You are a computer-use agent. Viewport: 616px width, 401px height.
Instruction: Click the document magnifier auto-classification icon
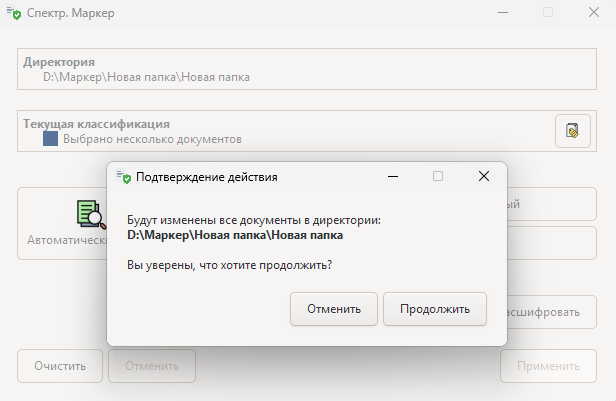point(91,213)
